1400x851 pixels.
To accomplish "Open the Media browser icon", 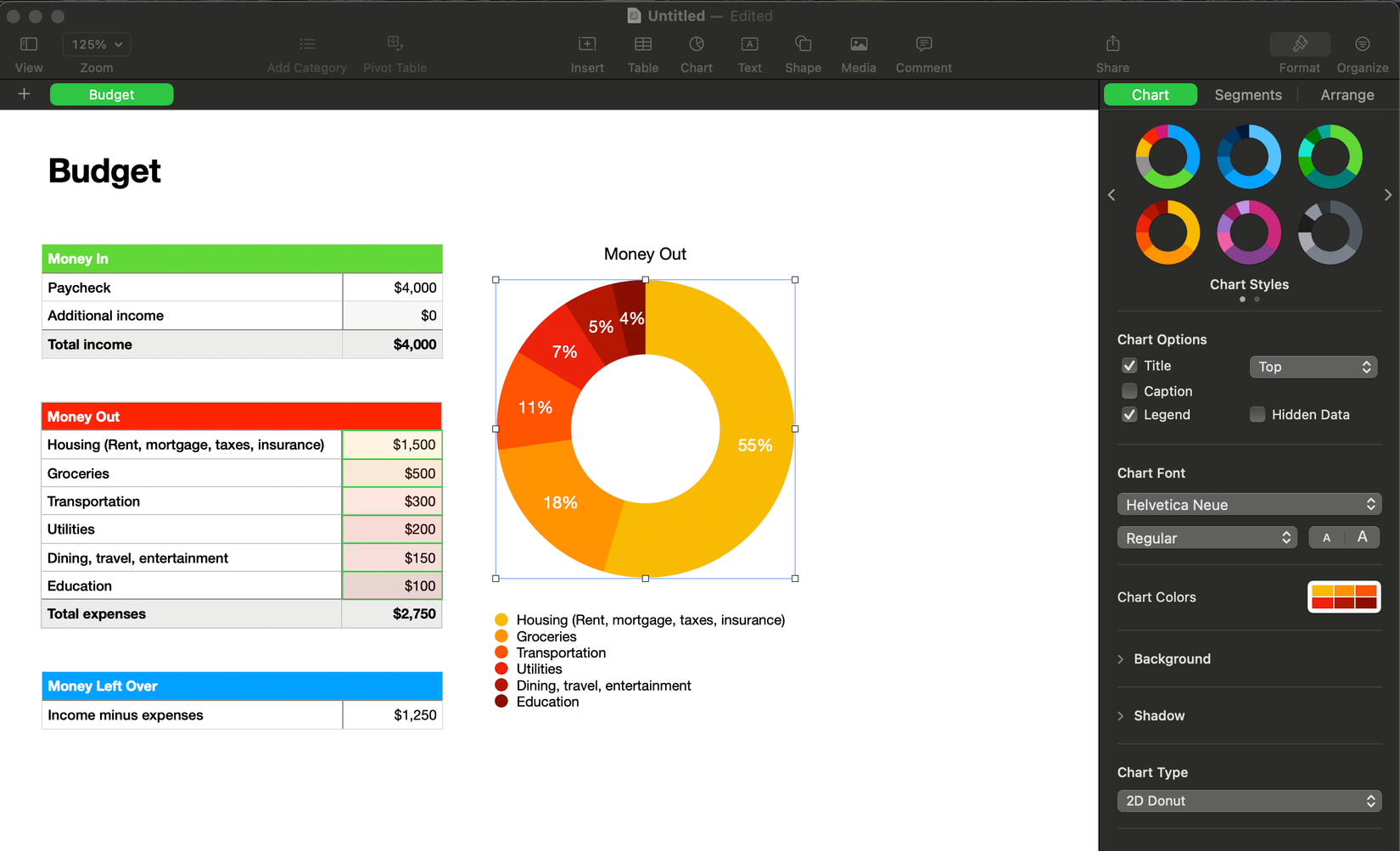I will pyautogui.click(x=858, y=44).
